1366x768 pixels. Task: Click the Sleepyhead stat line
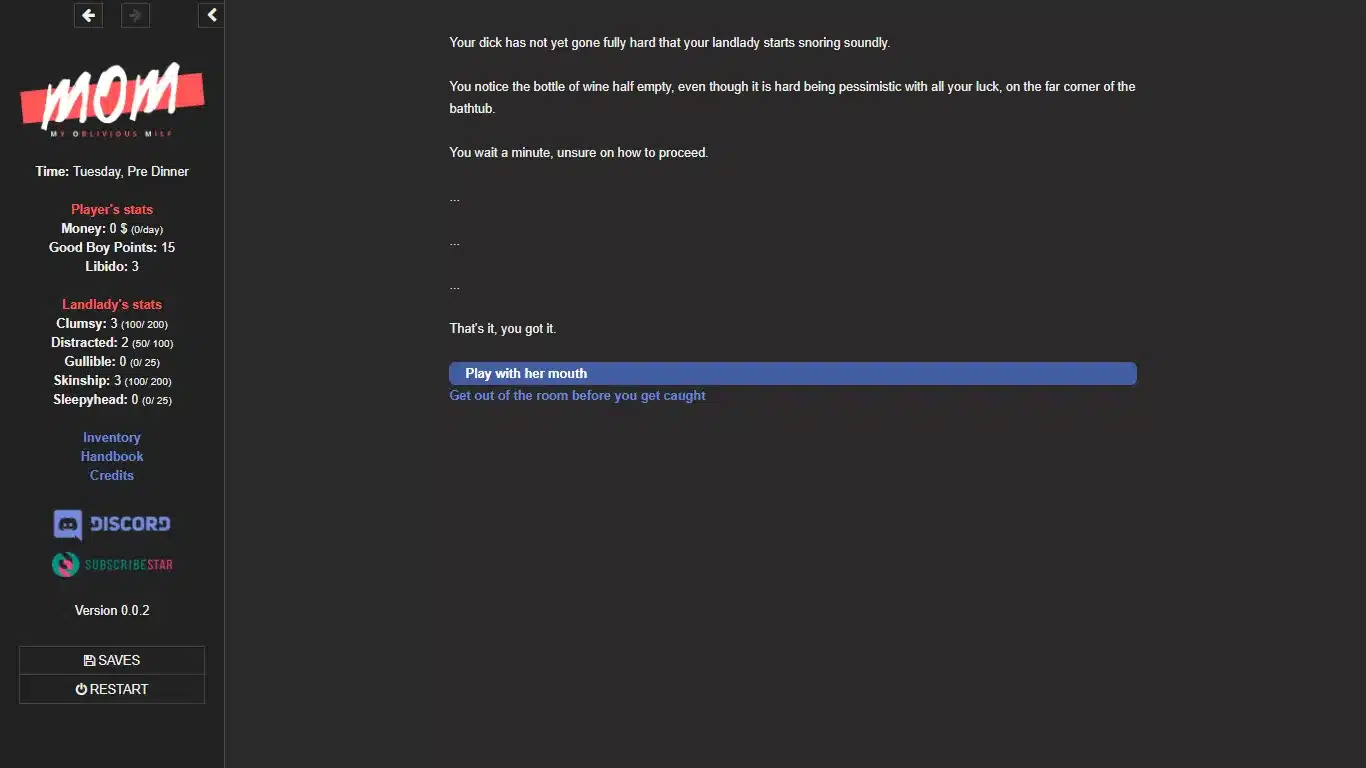(x=112, y=400)
